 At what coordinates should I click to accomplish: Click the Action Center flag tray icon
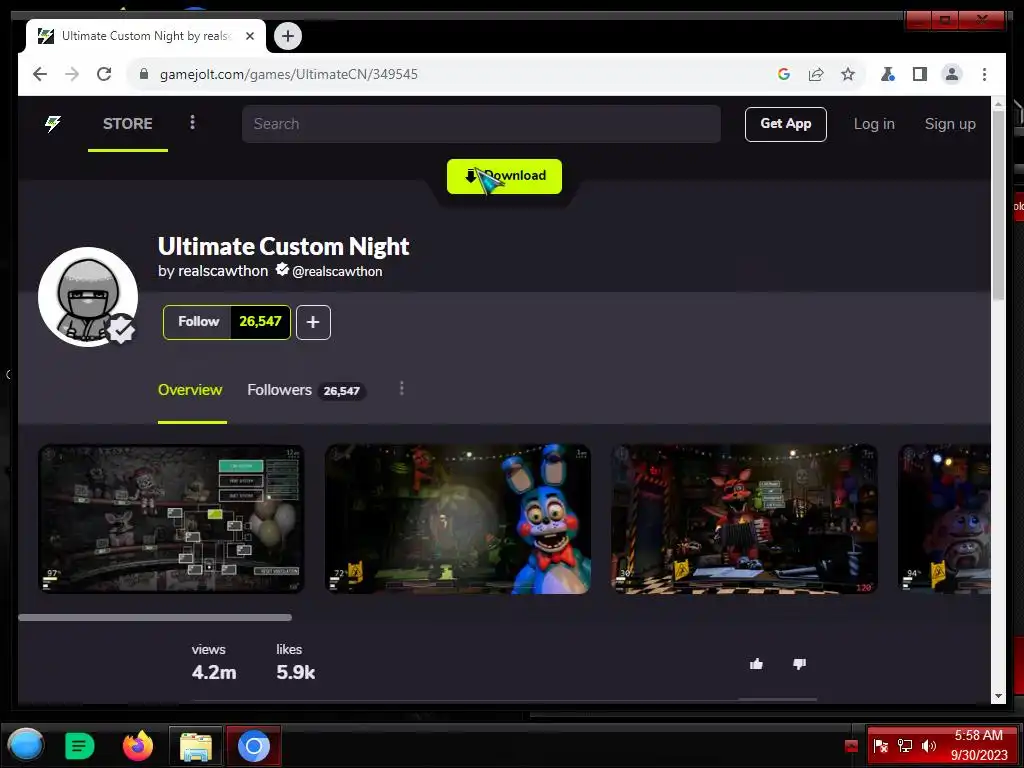click(x=880, y=746)
